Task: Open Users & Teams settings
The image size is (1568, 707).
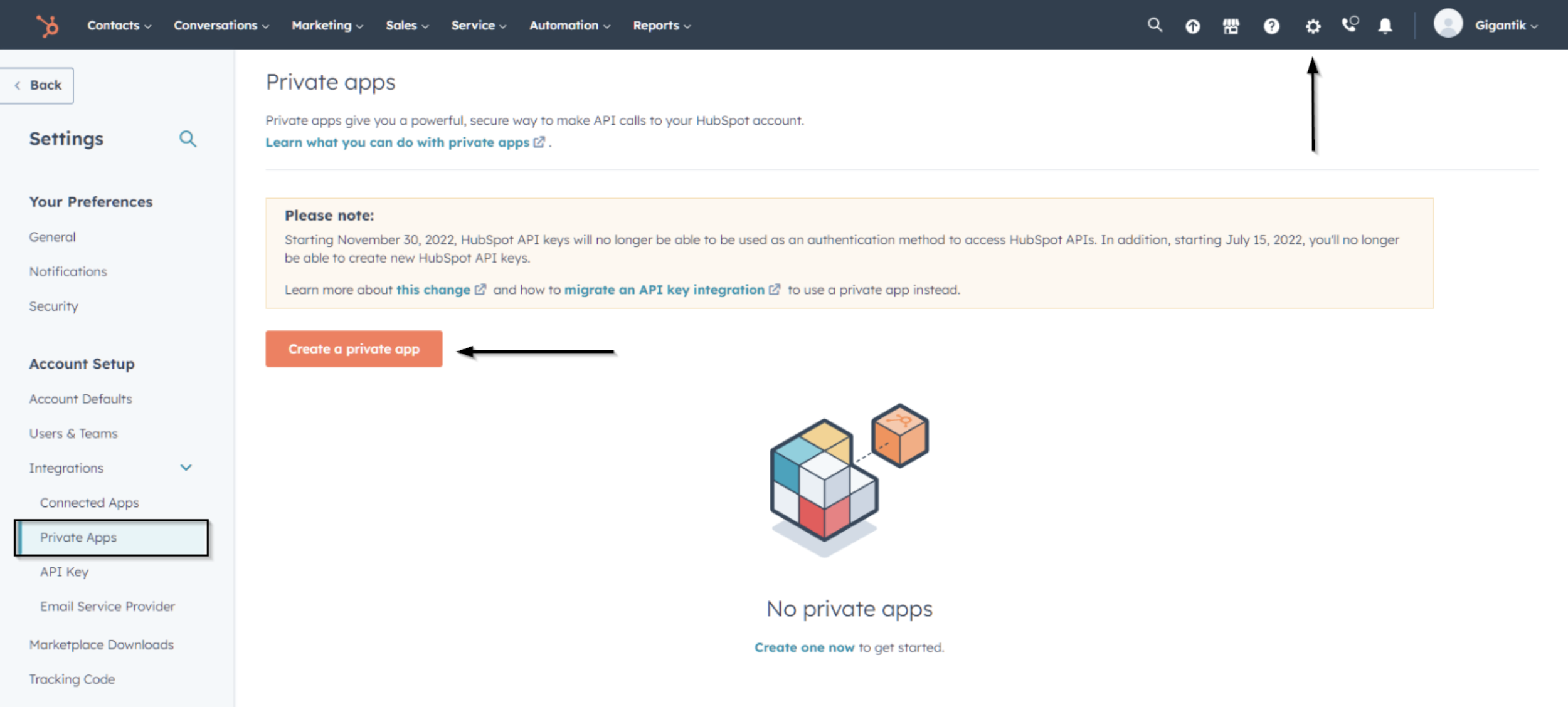Action: point(73,434)
